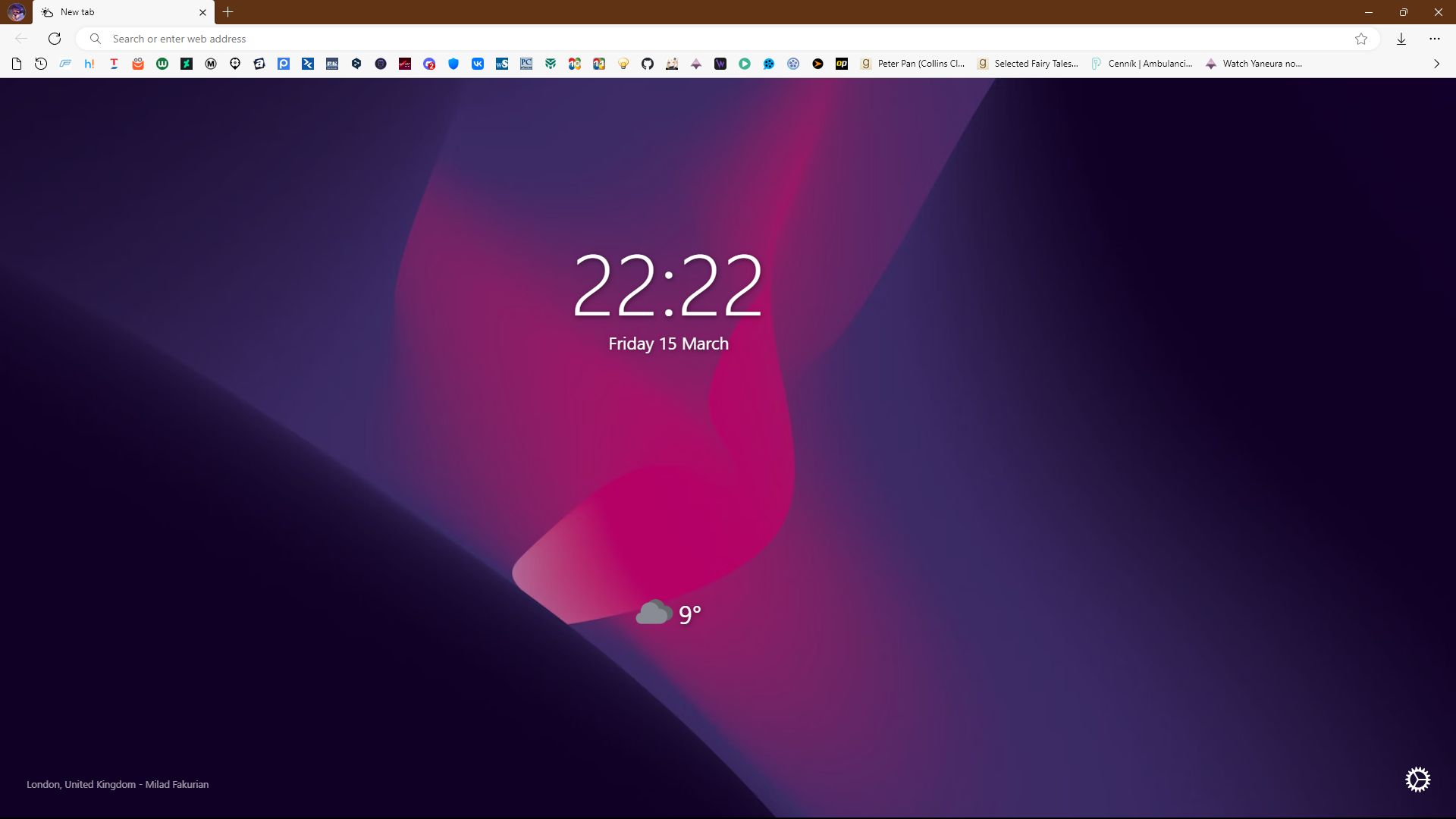Open the blank page bookmark icon
Image resolution: width=1456 pixels, height=819 pixels.
point(17,64)
